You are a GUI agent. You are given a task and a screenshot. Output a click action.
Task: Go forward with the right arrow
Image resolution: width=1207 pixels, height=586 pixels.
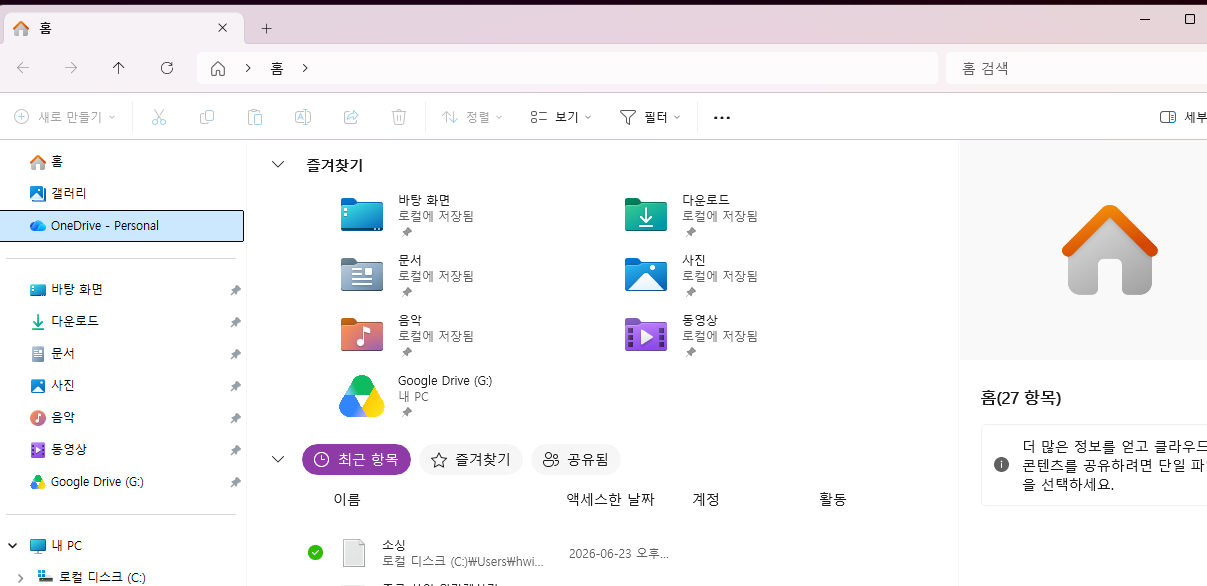[71, 68]
